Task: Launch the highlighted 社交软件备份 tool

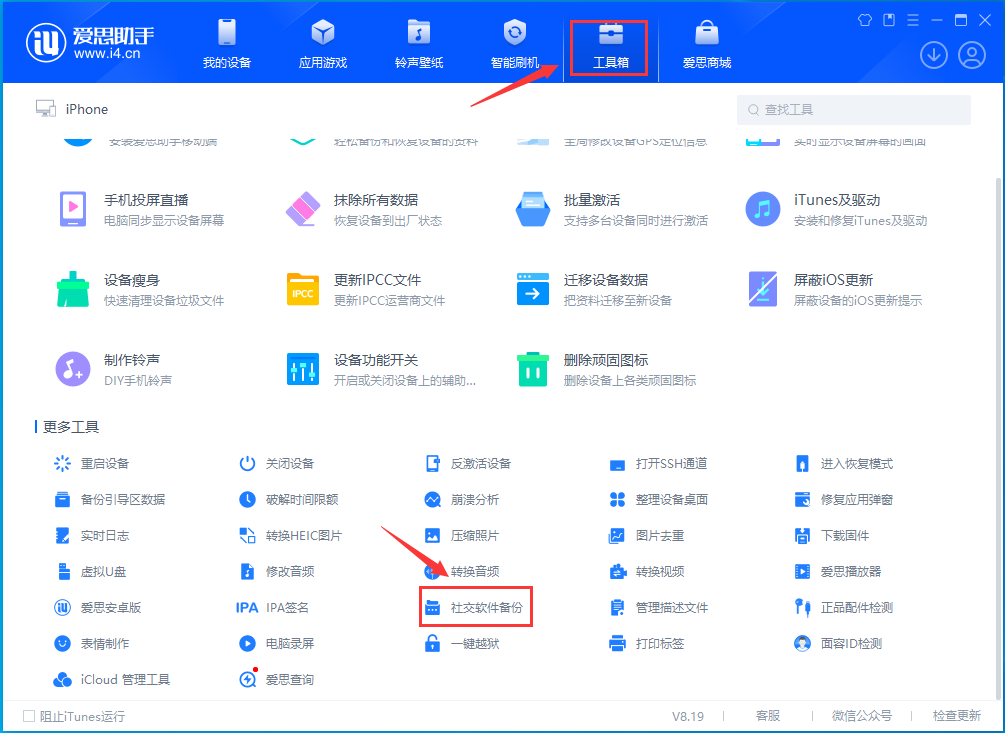Action: (x=475, y=606)
